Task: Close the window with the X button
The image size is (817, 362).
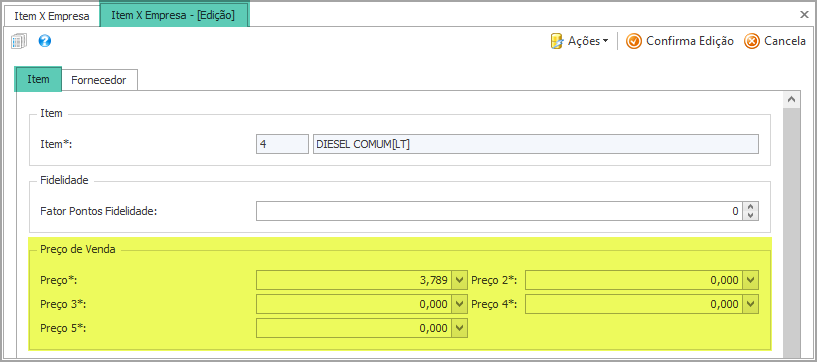Action: coord(804,15)
